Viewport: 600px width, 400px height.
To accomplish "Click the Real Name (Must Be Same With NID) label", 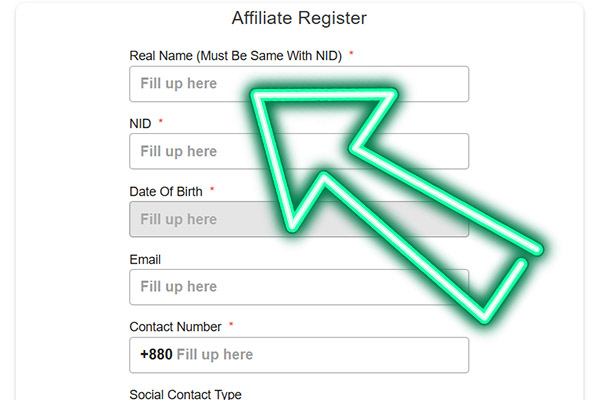I will 236,56.
